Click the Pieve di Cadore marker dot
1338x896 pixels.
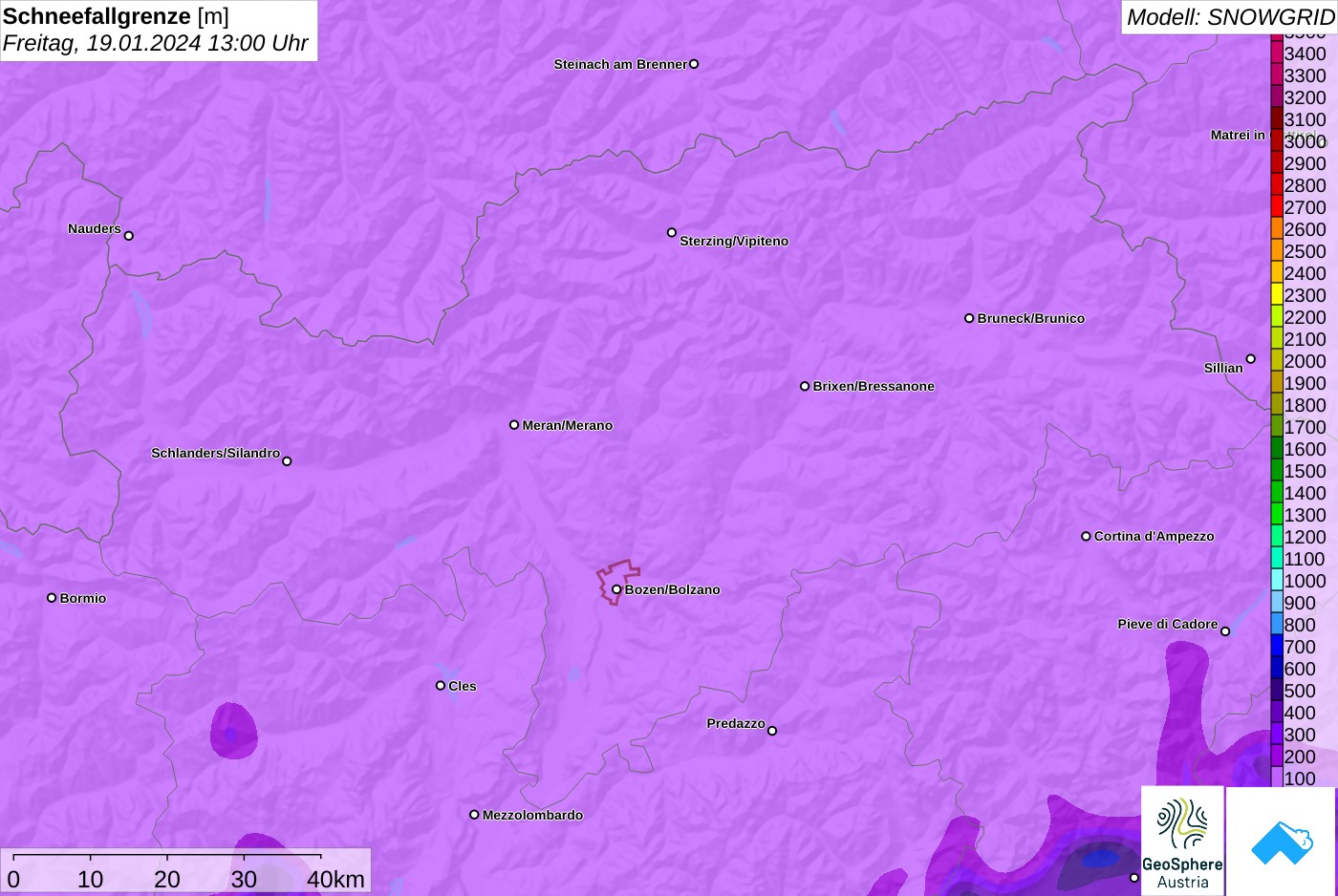pyautogui.click(x=1225, y=631)
